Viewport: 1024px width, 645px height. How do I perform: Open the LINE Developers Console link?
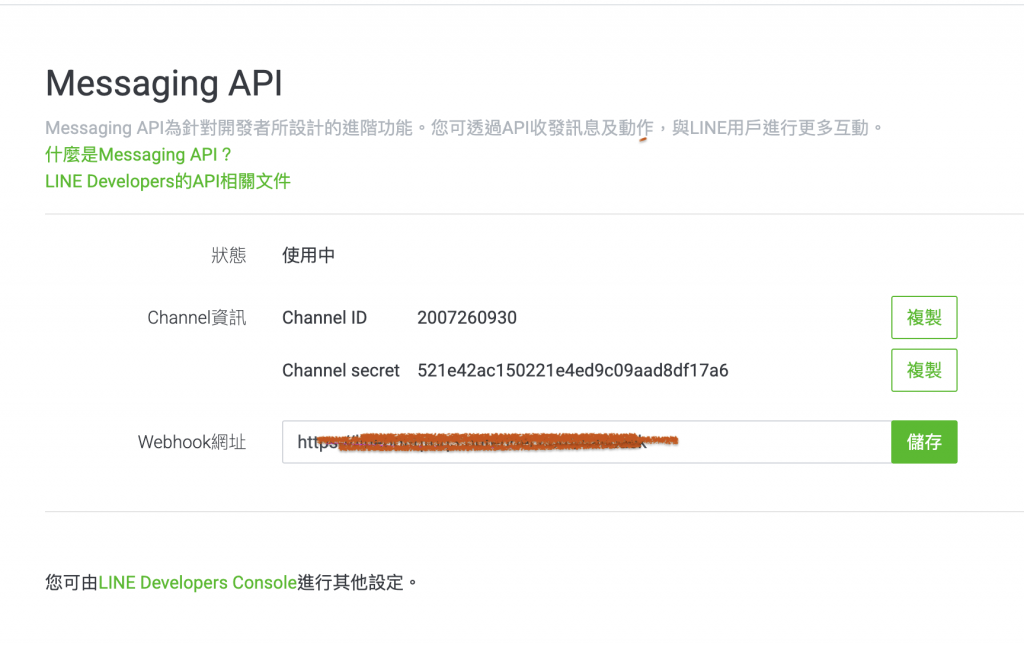tap(198, 582)
